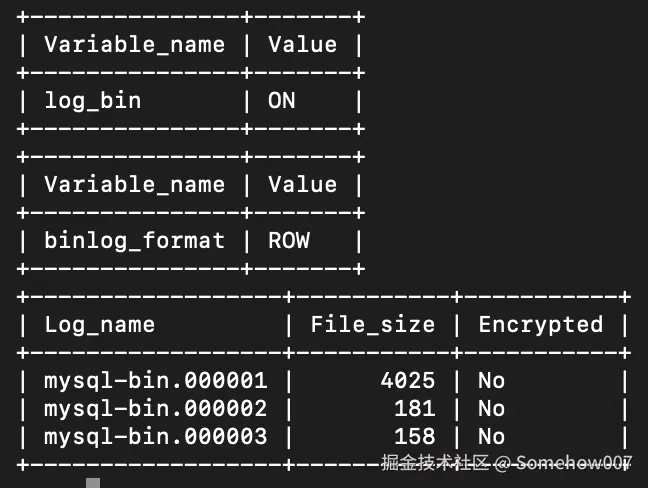Click the Encrypted value No for mysql-bin.000001
Image resolution: width=648 pixels, height=488 pixels.
coord(491,381)
